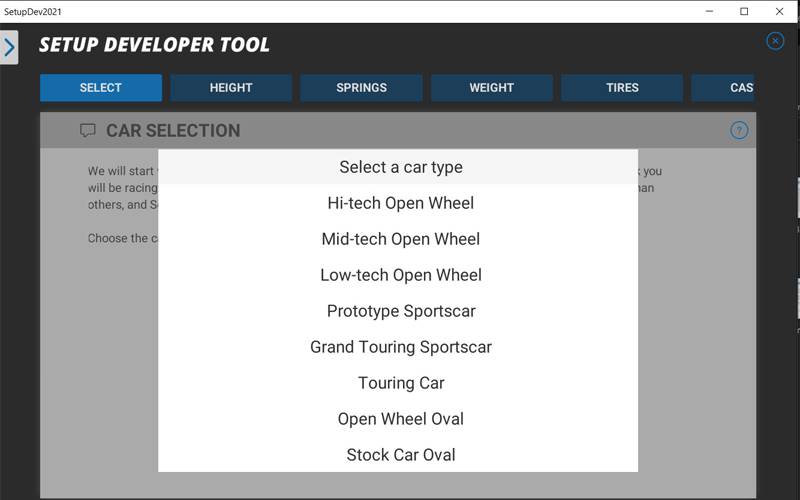
Task: Open the help question mark icon
Action: (x=739, y=130)
